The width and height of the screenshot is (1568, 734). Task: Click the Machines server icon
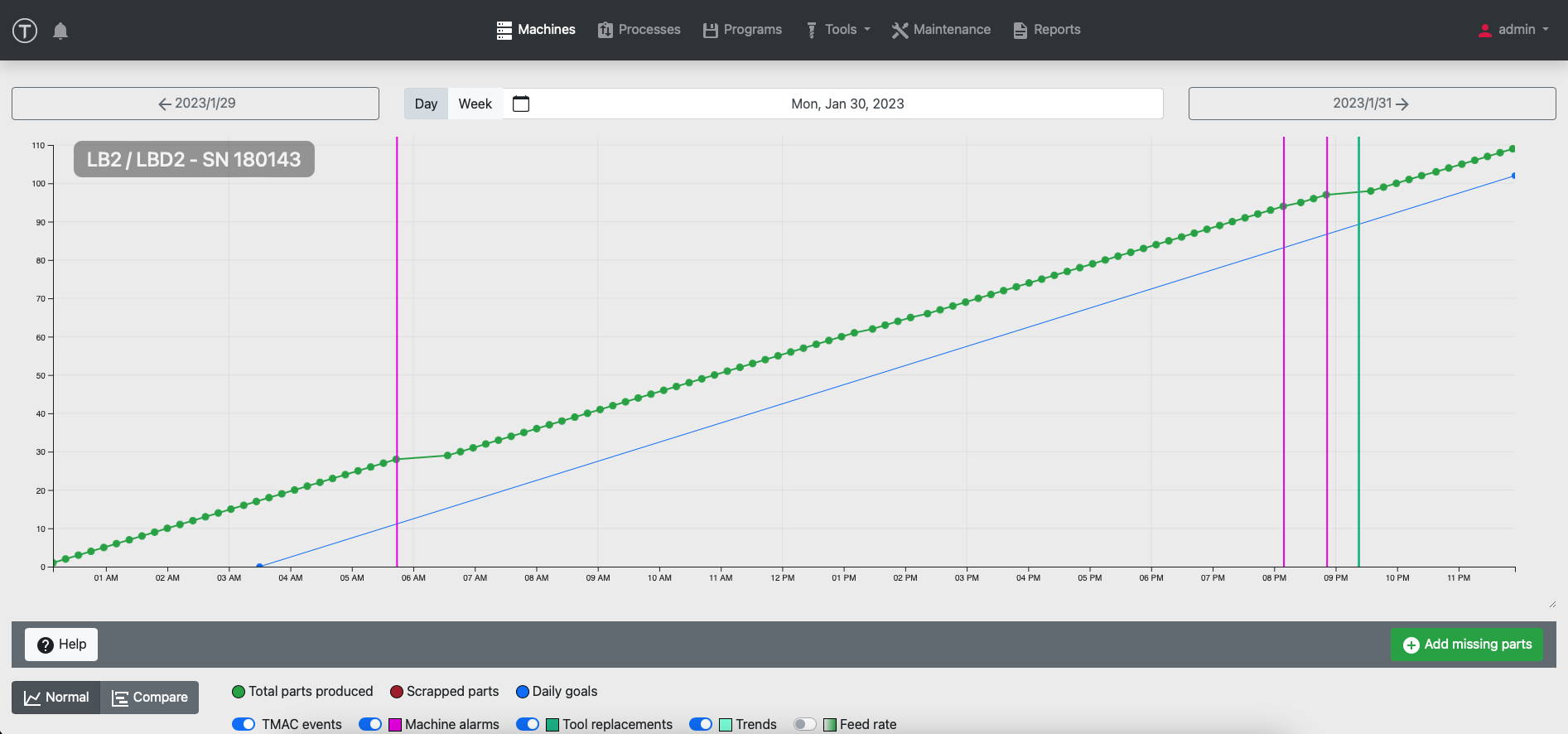point(504,31)
